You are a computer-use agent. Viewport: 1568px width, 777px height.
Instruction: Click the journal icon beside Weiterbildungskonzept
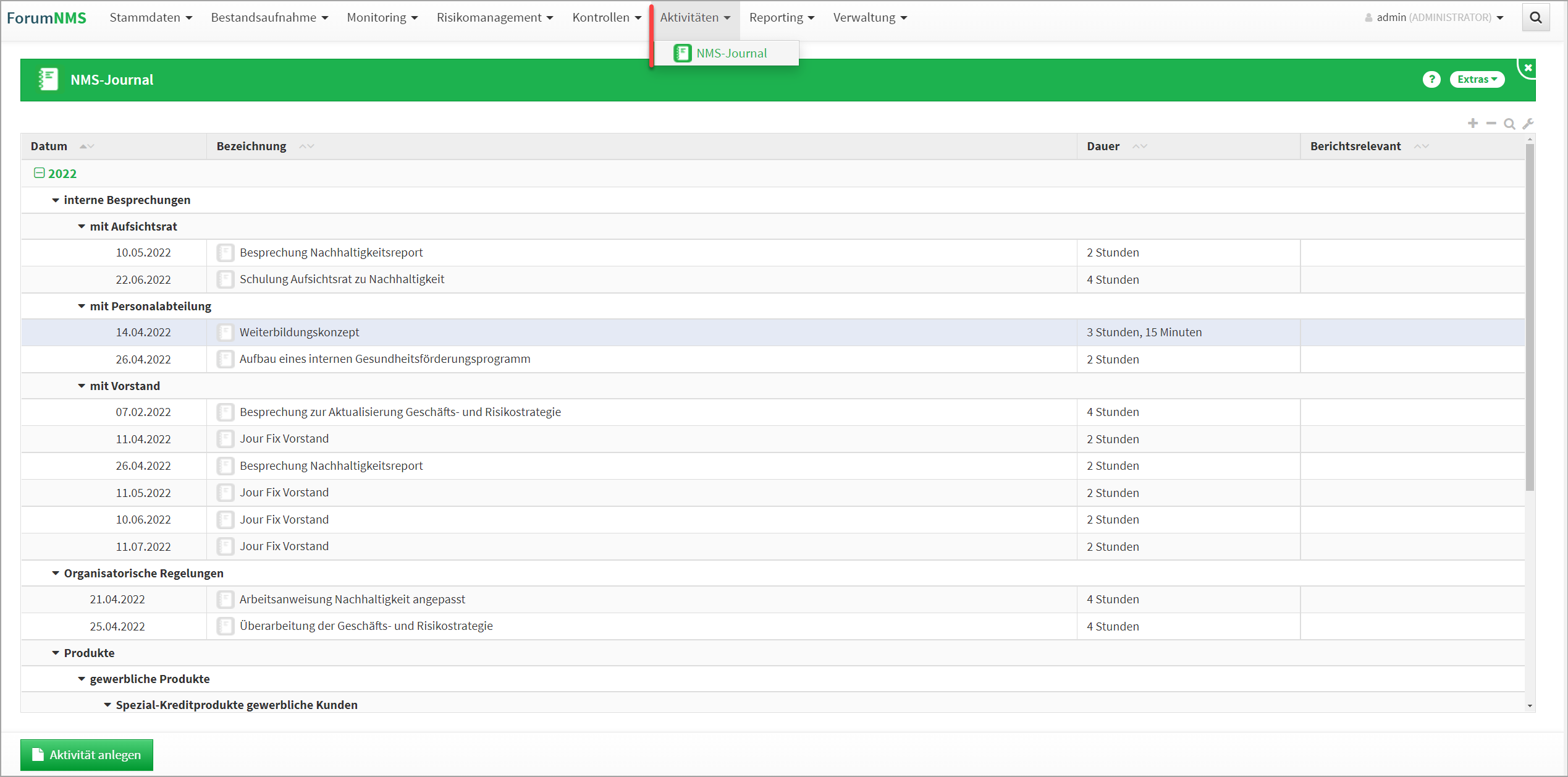pyautogui.click(x=226, y=333)
